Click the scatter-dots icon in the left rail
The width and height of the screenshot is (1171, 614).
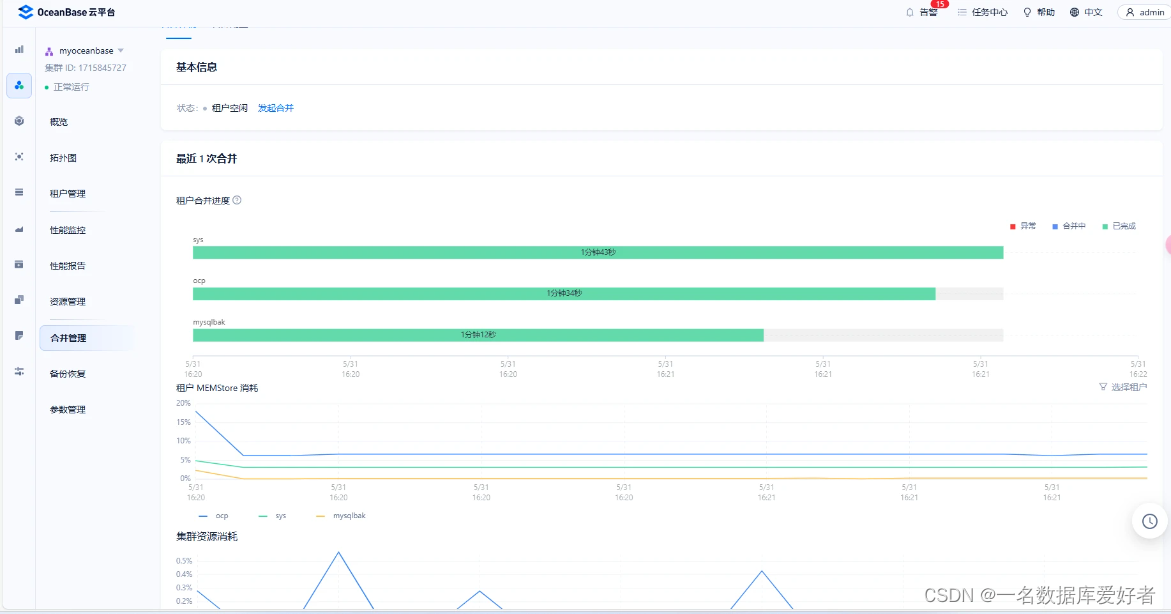pos(19,157)
